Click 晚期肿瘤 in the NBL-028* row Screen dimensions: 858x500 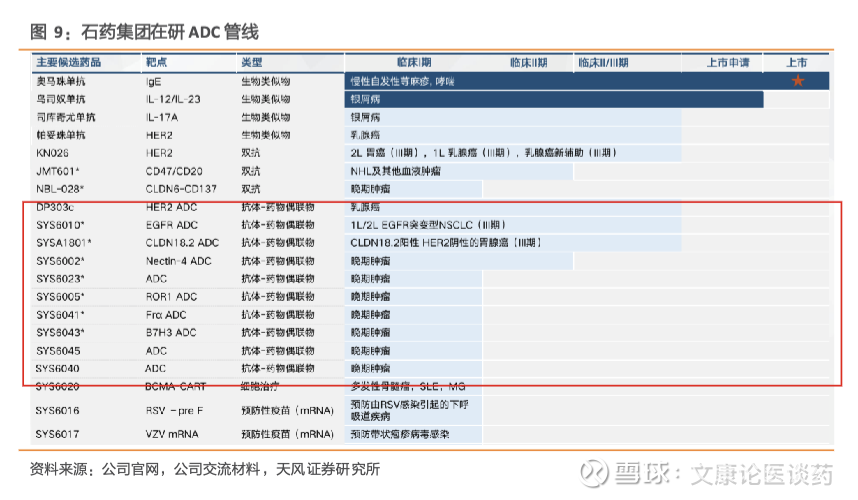click(370, 189)
